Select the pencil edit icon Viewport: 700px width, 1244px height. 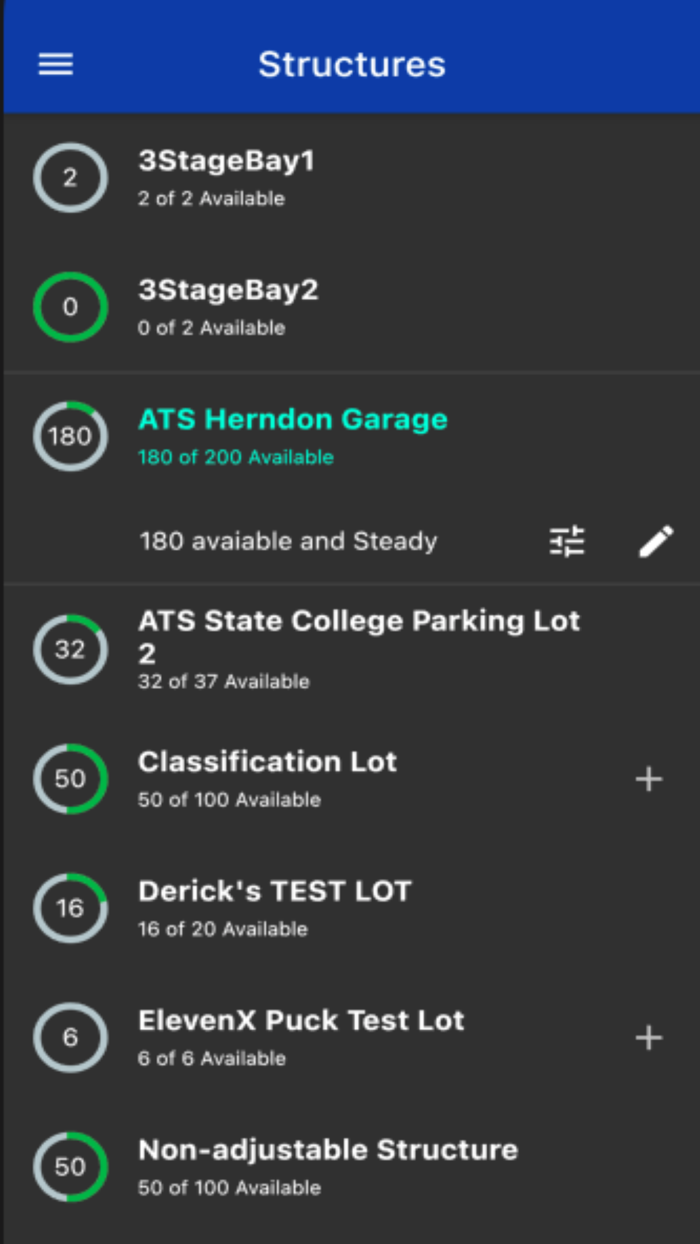point(656,540)
